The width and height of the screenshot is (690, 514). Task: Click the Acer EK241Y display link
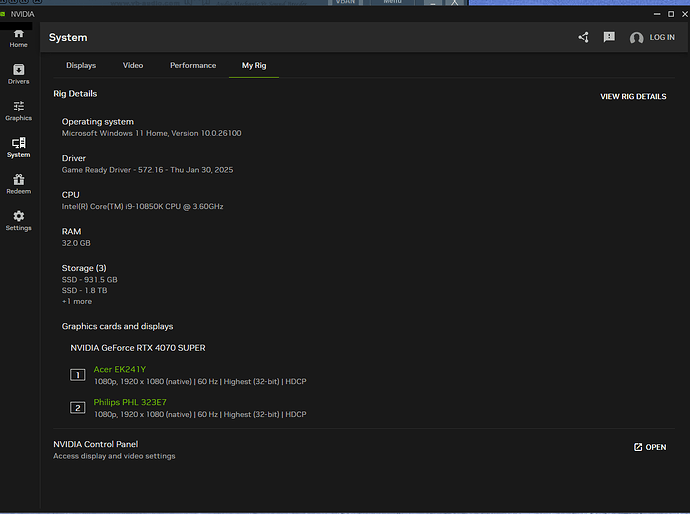coord(119,369)
